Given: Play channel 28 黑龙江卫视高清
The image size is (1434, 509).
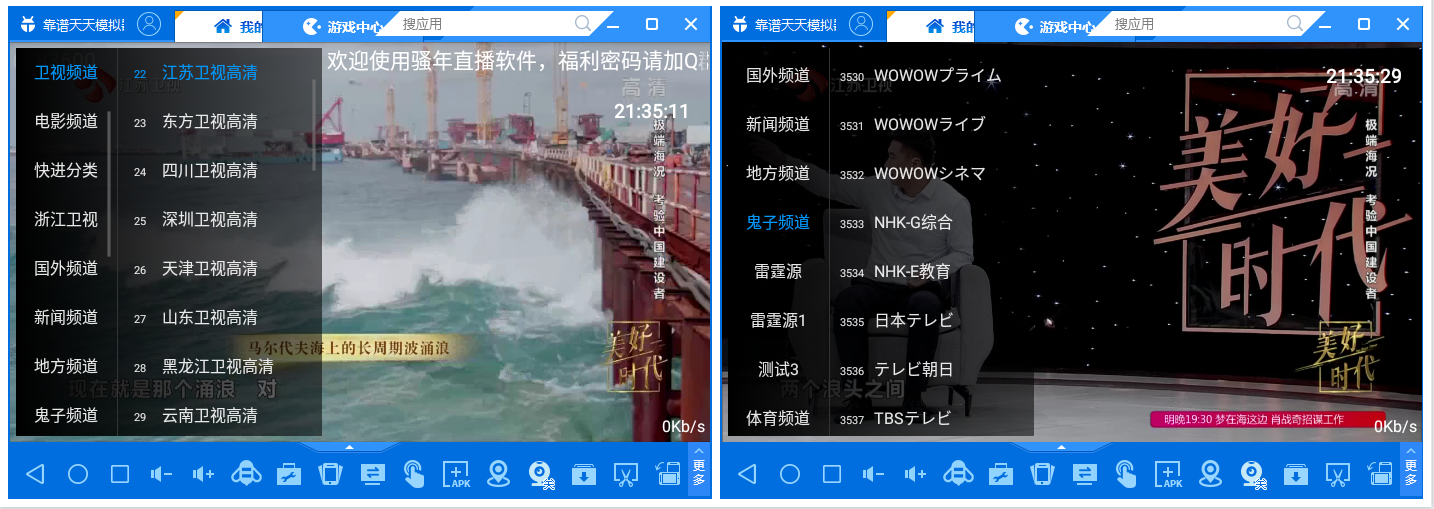Looking at the screenshot, I should 219,367.
